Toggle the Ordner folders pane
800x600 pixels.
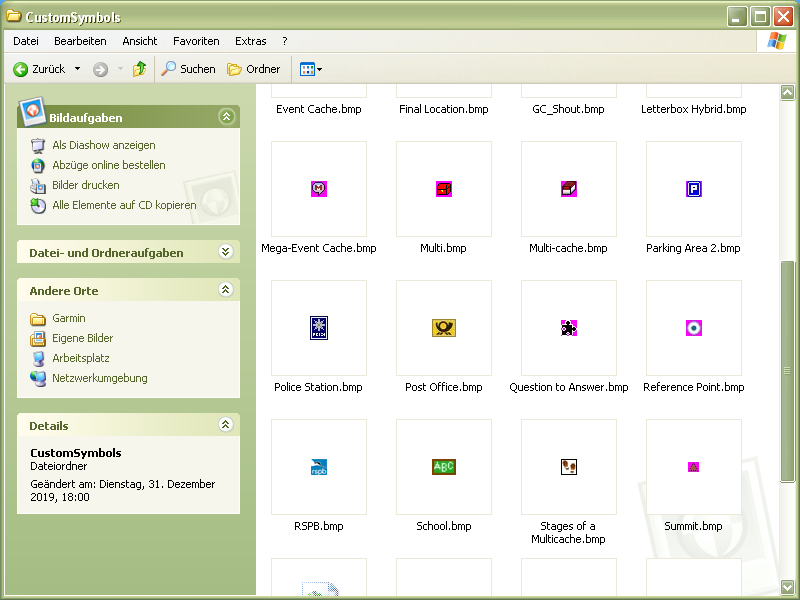pos(254,69)
